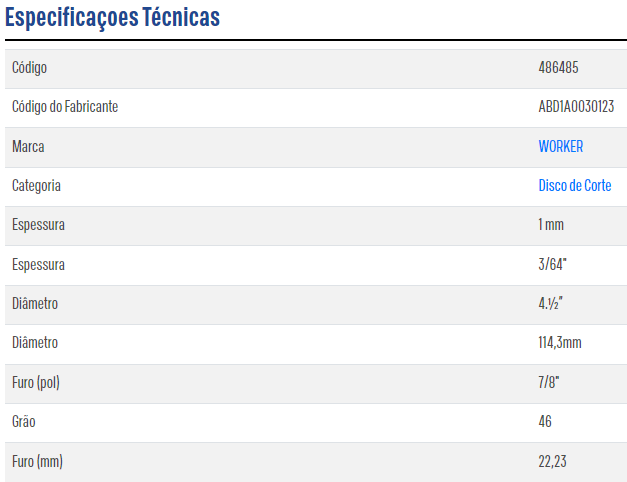Click the Marca row label

tap(28, 146)
